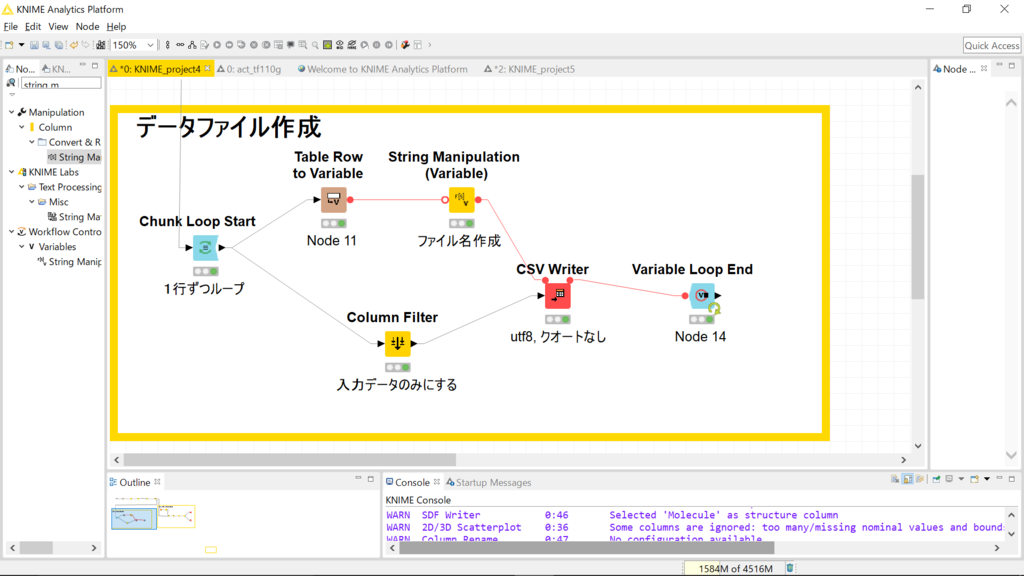Viewport: 1024px width, 576px height.
Task: Select the String Manipulation (Variable) node
Action: tap(461, 199)
